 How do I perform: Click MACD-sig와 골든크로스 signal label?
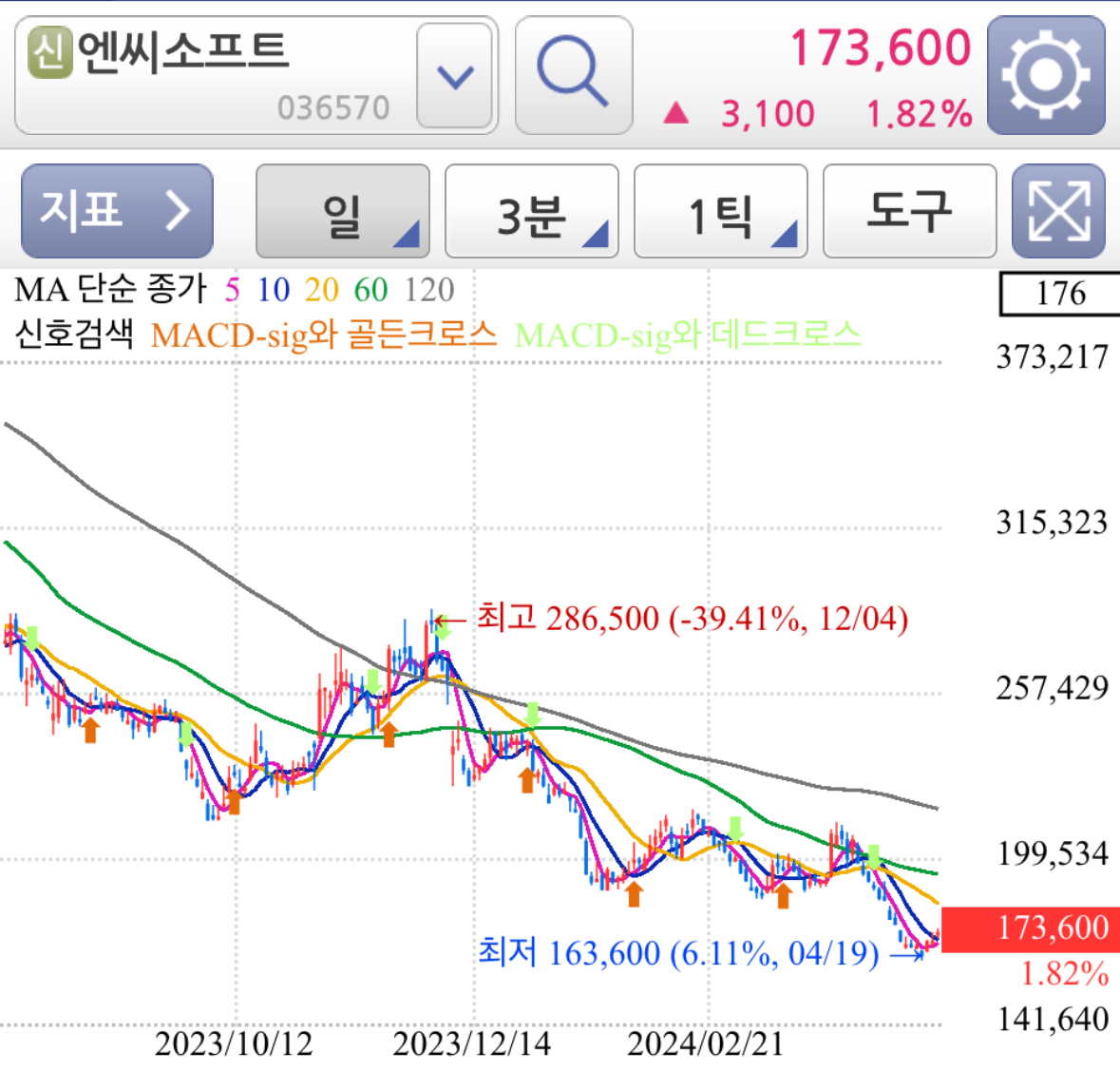(x=324, y=335)
